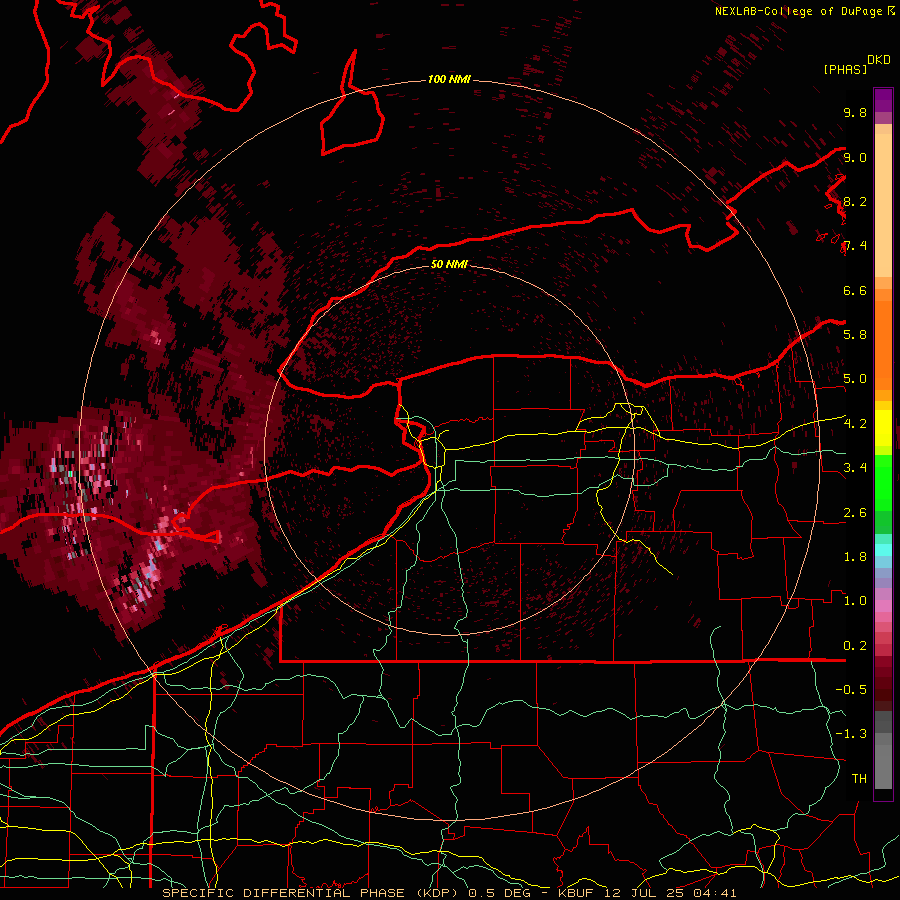Click the 2.6 value on color scale

click(855, 513)
